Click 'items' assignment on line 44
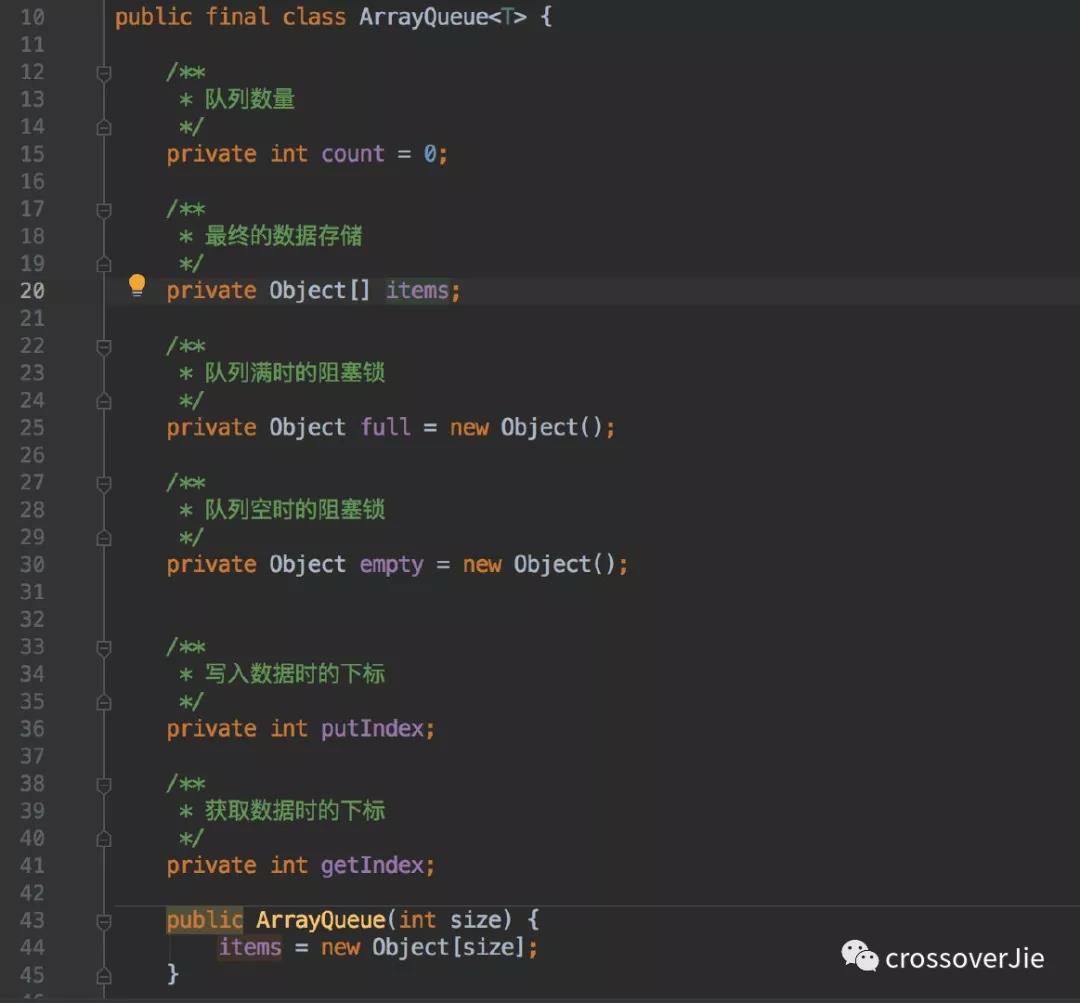 (250, 947)
